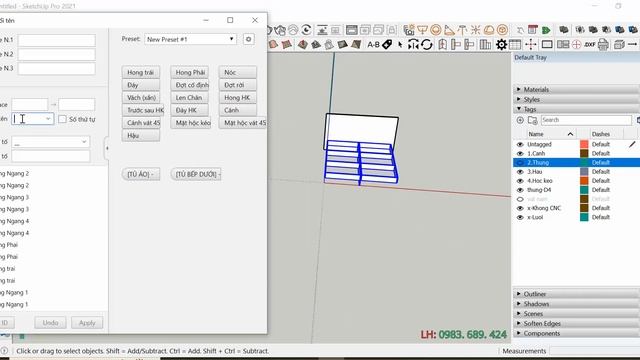Click the color swatch of 4.Hoc keo tag

click(584, 180)
